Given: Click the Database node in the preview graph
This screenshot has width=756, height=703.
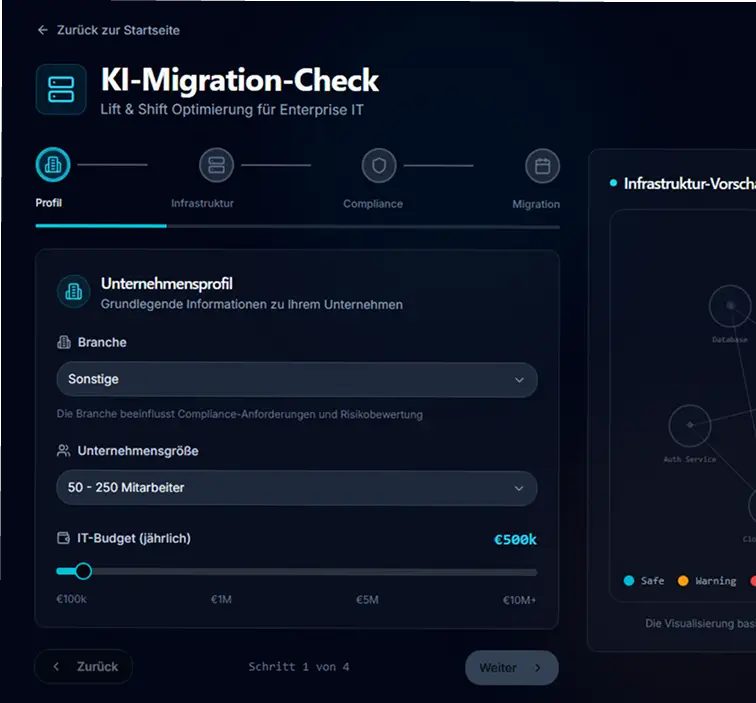Looking at the screenshot, I should coord(730,306).
